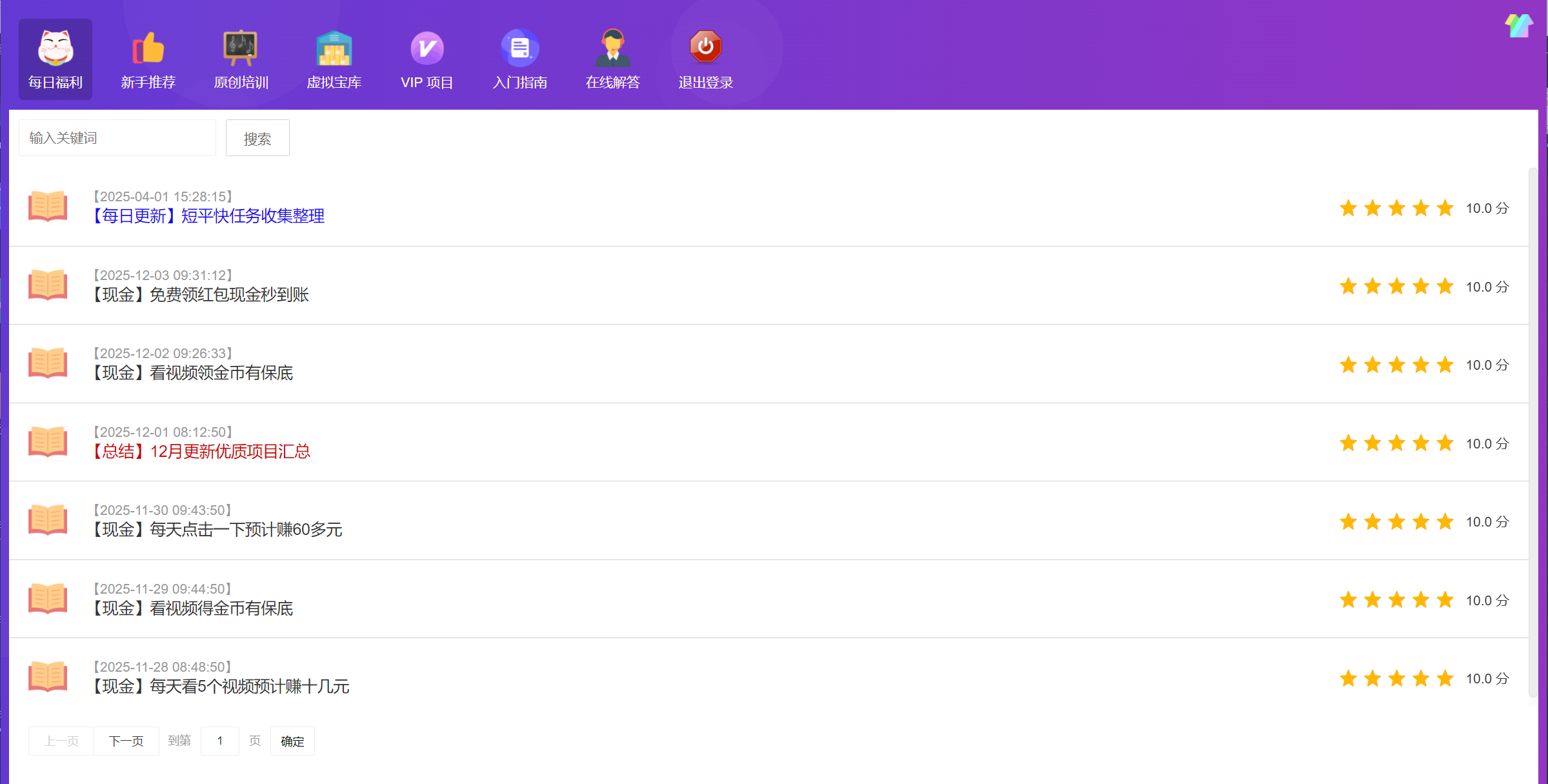The height and width of the screenshot is (784, 1548).
Task: Click the book icon beside 短平快任务收集整理
Action: point(48,206)
